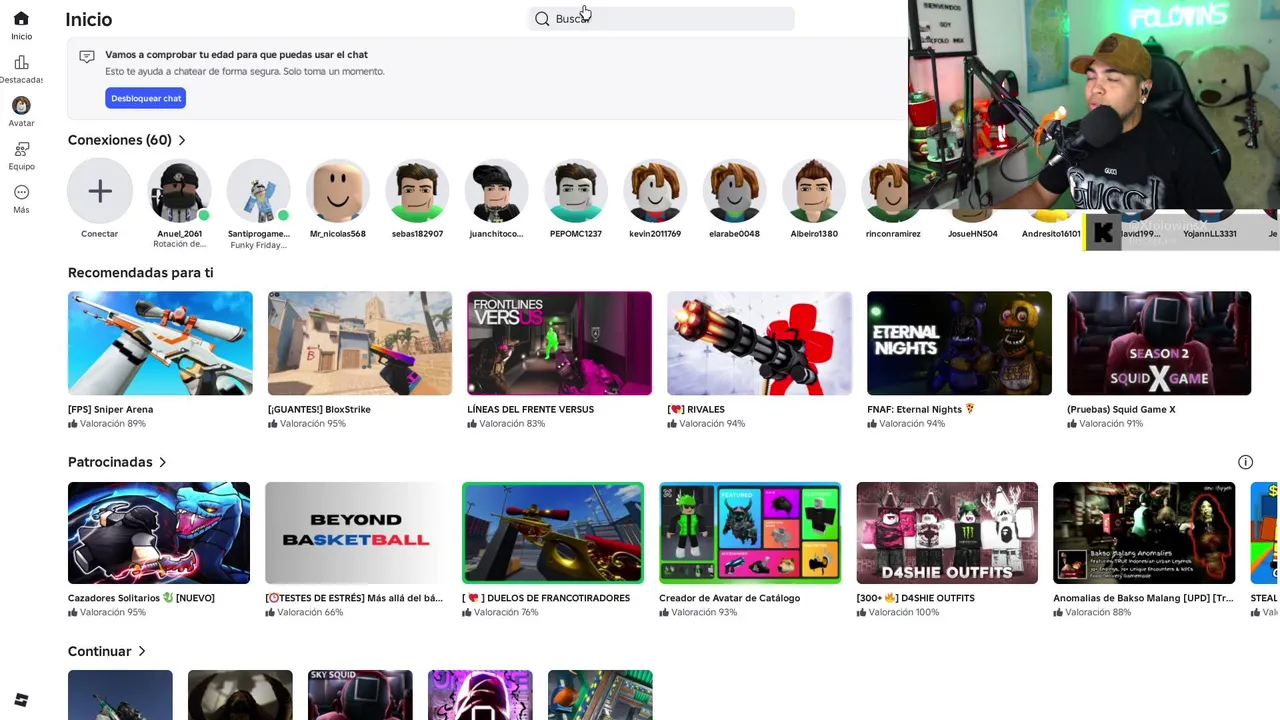Open the Inicio home icon in sidebar

point(21,19)
